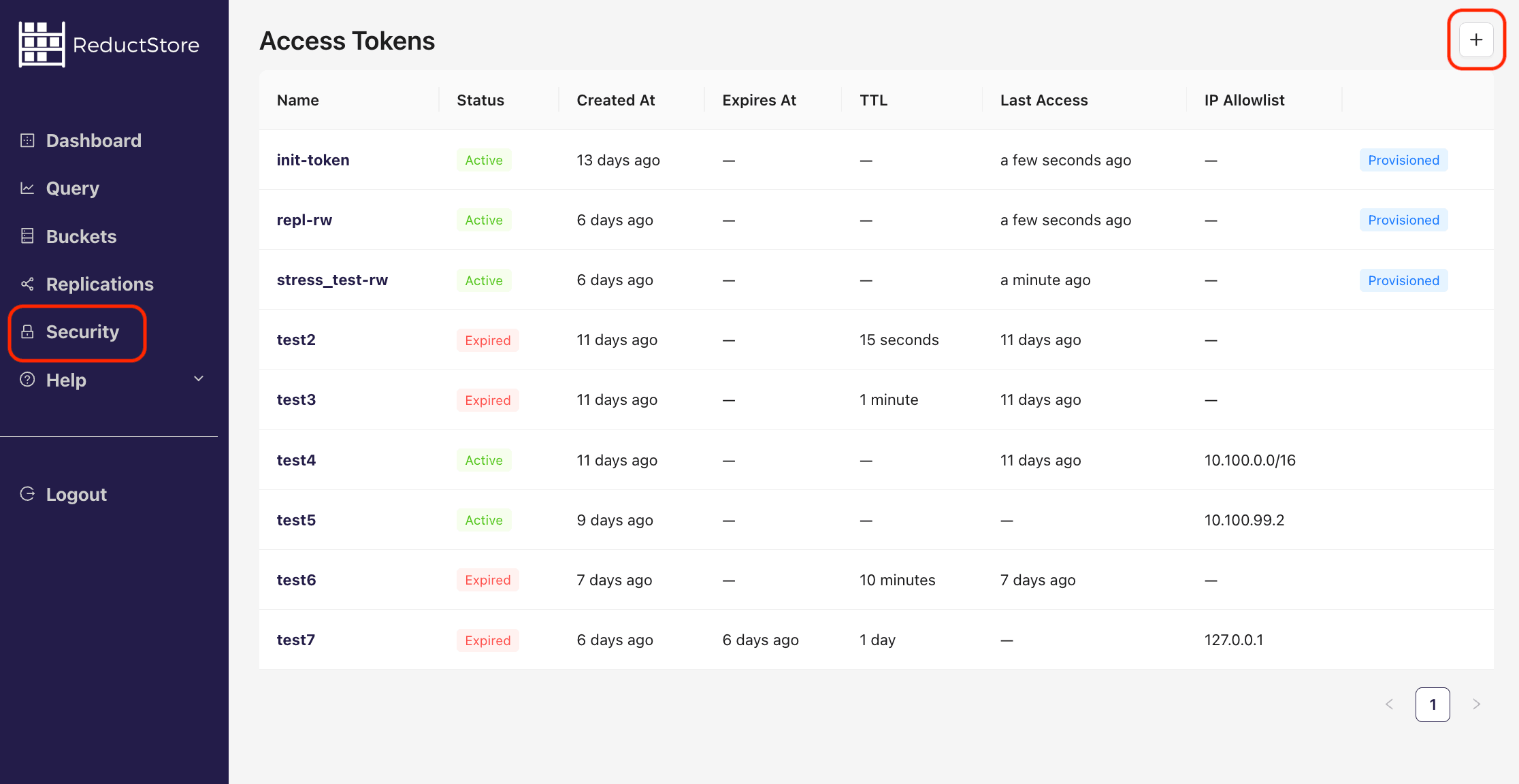Select the Buckets icon
This screenshot has height=784, width=1519.
pos(27,235)
